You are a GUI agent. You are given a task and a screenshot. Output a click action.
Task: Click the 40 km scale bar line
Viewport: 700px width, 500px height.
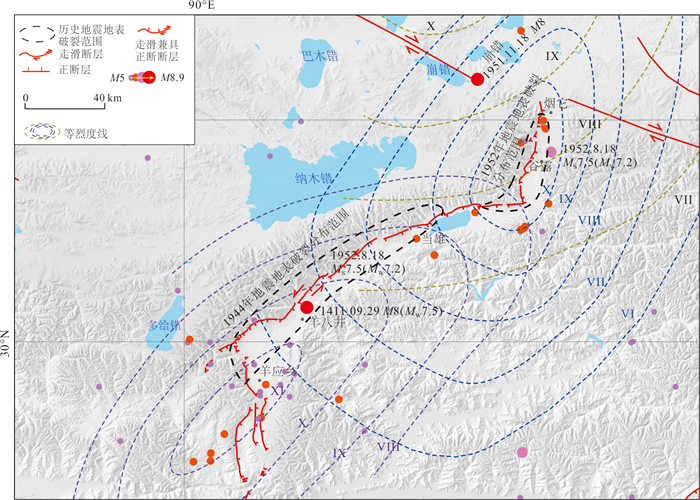[65, 106]
